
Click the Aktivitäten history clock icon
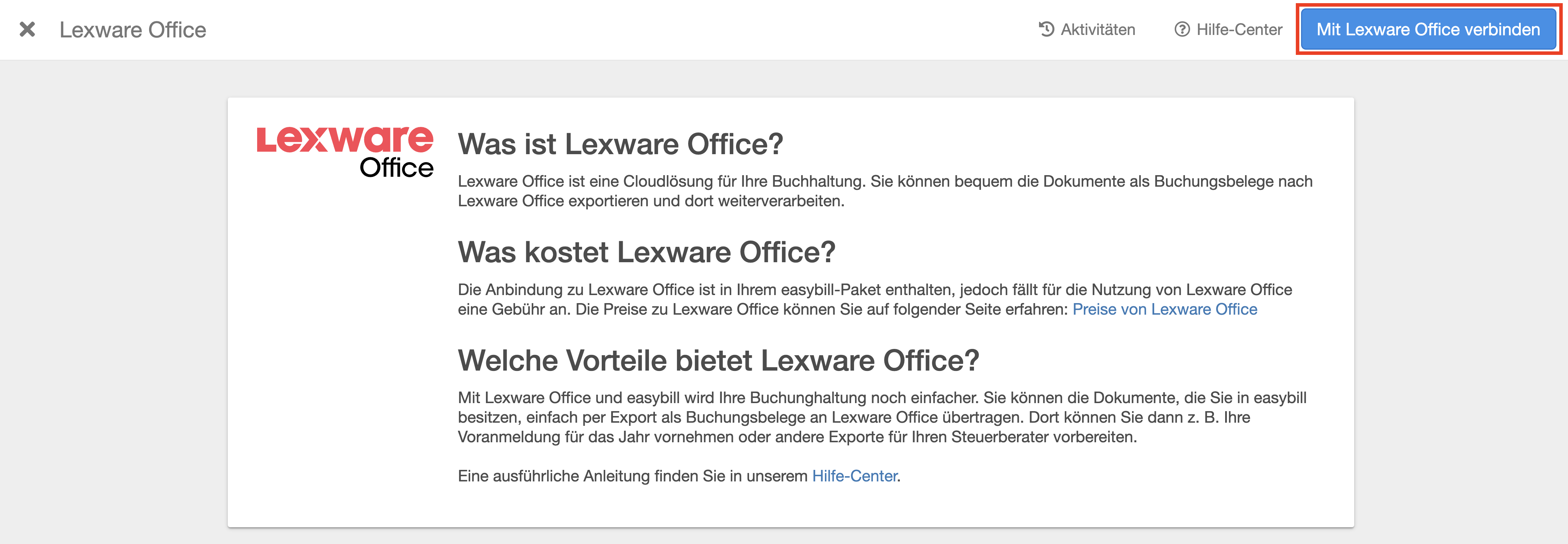click(1046, 29)
